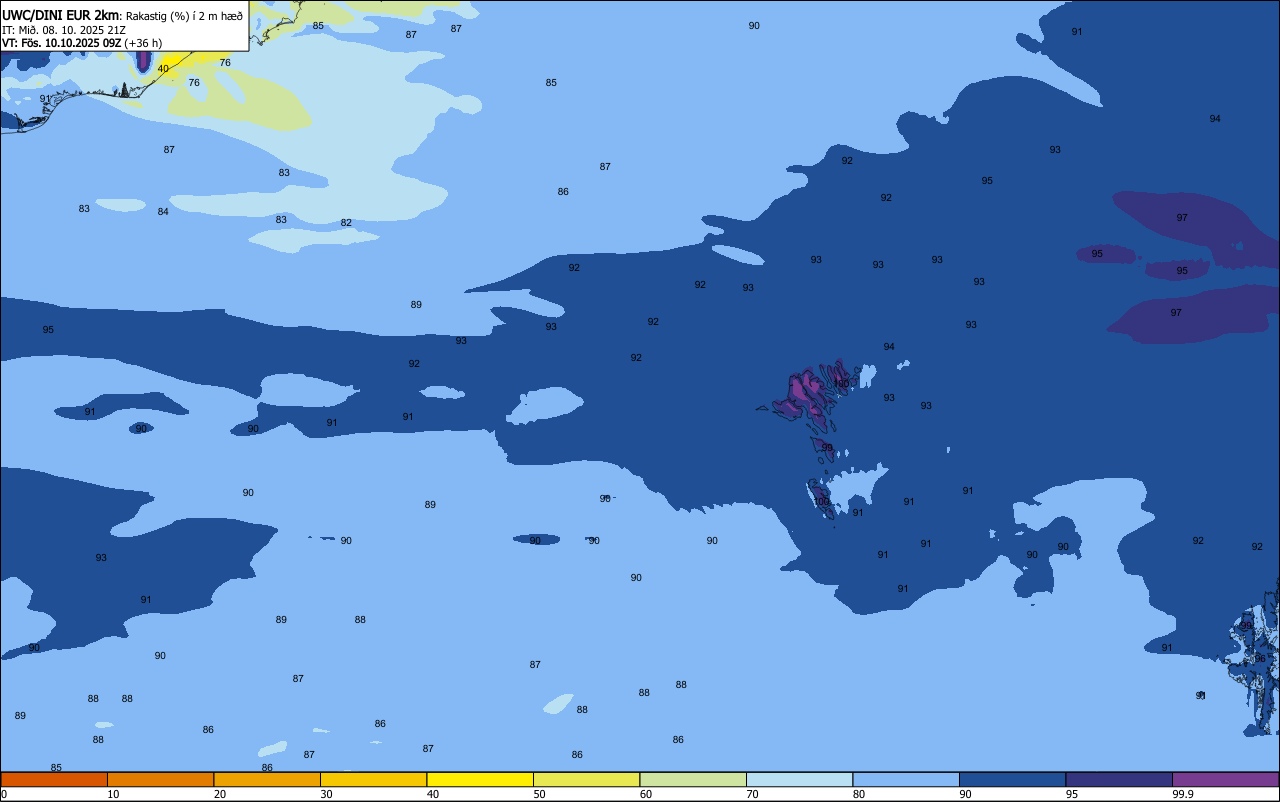Pick the light green 60–70 legend swatch
Viewport: 1280px width, 802px height.
(x=693, y=779)
